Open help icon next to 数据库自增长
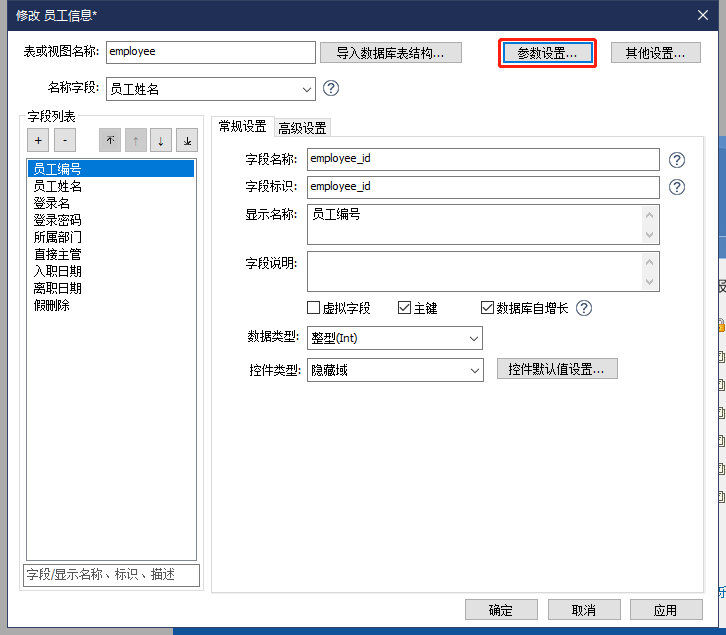This screenshot has width=726, height=635. pyautogui.click(x=584, y=308)
